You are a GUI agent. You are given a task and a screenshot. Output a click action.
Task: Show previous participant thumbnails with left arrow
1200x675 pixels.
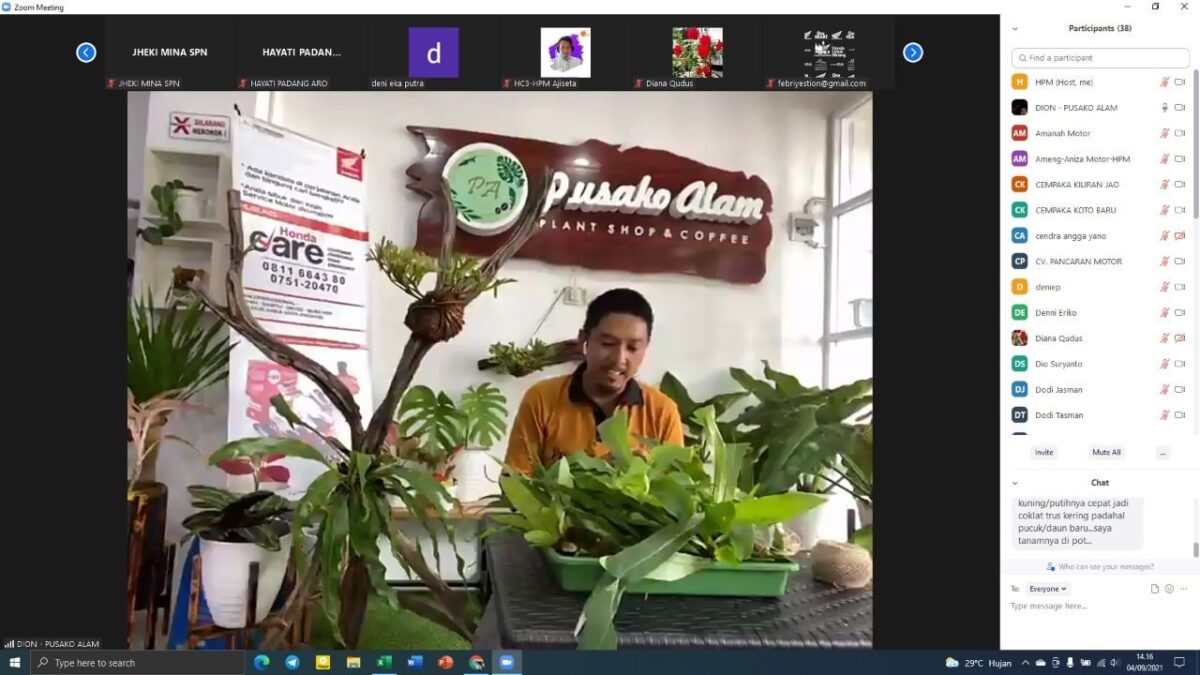[86, 53]
